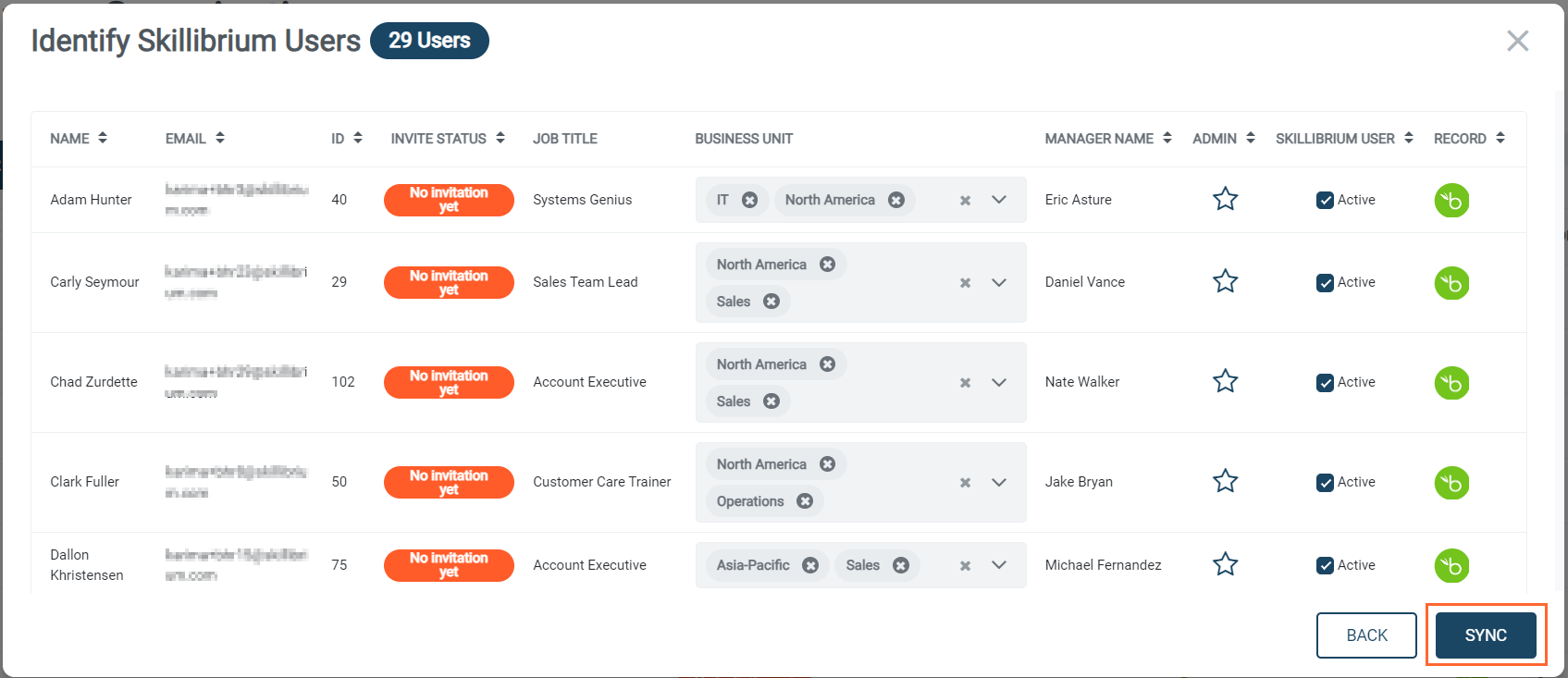The width and height of the screenshot is (1568, 678).
Task: Clear all business units for Dallon Khristensen
Action: pyautogui.click(x=965, y=566)
